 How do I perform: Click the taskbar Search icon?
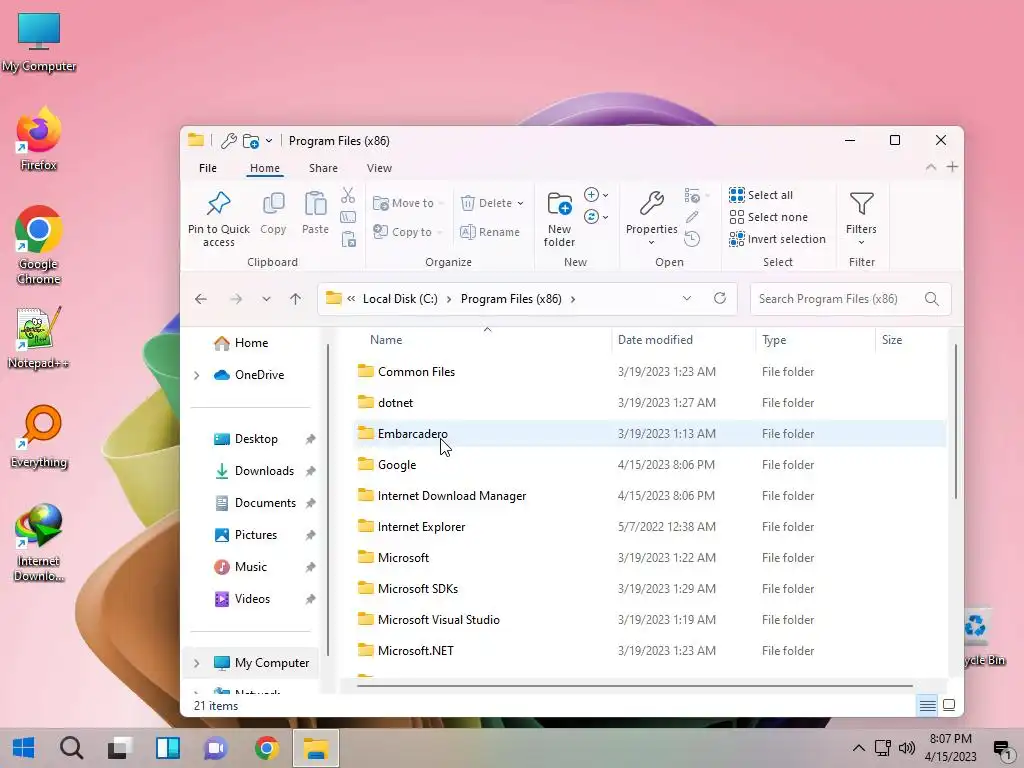click(71, 748)
